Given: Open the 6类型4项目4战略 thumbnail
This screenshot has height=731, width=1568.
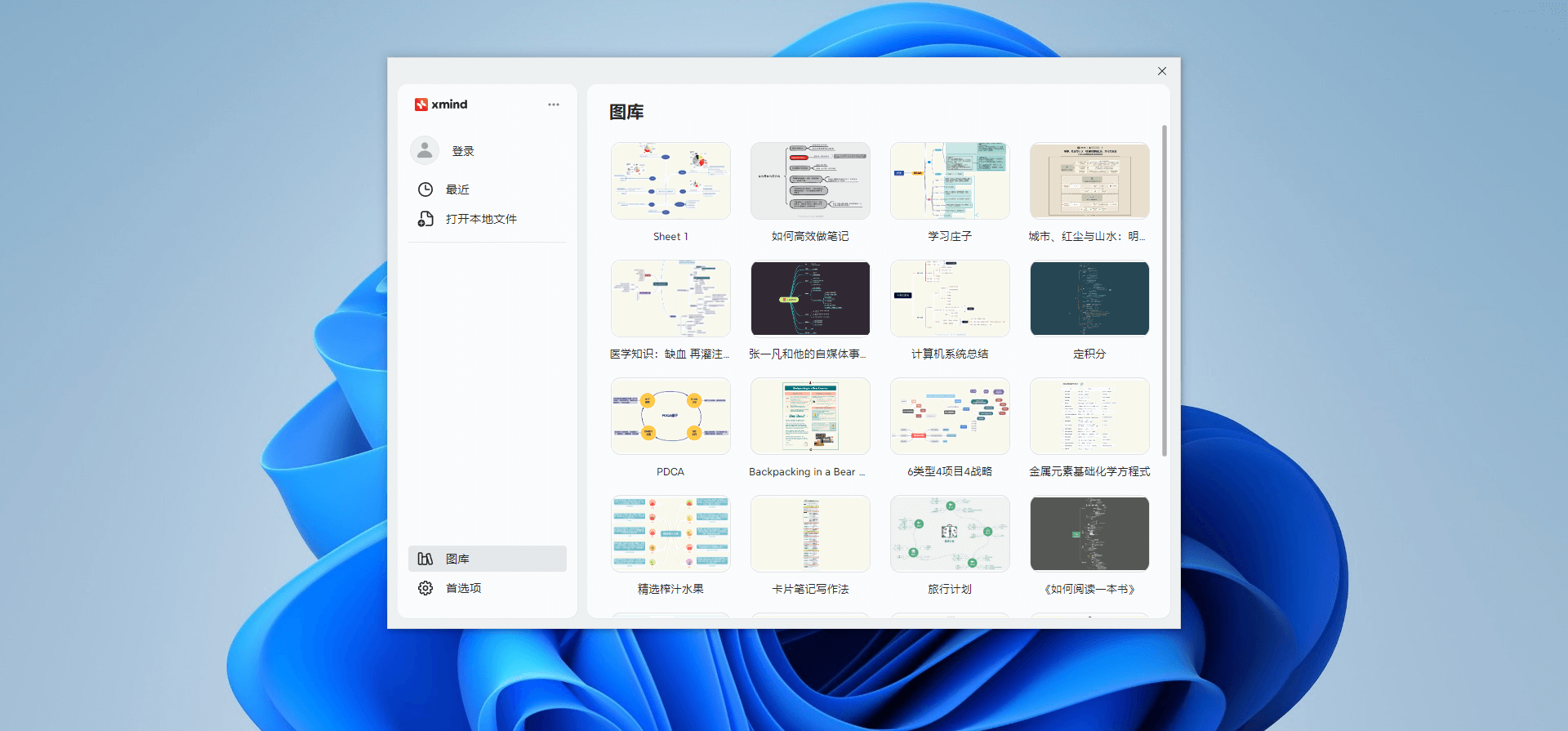Looking at the screenshot, I should point(950,416).
